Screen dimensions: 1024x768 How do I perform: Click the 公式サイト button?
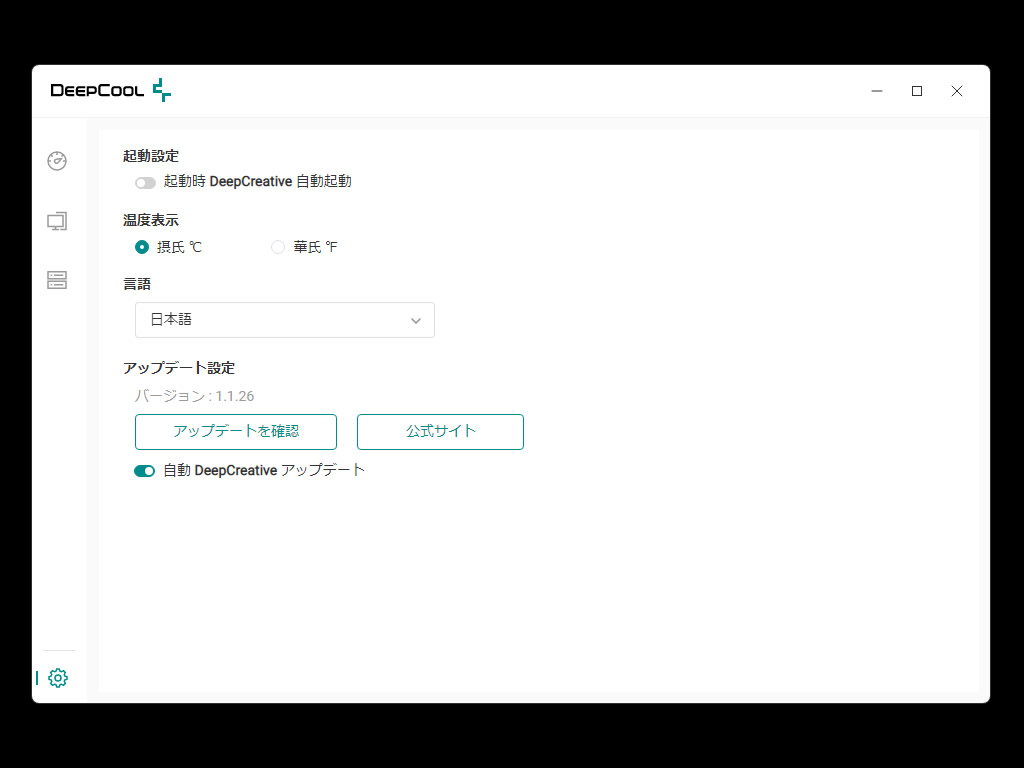tap(440, 432)
